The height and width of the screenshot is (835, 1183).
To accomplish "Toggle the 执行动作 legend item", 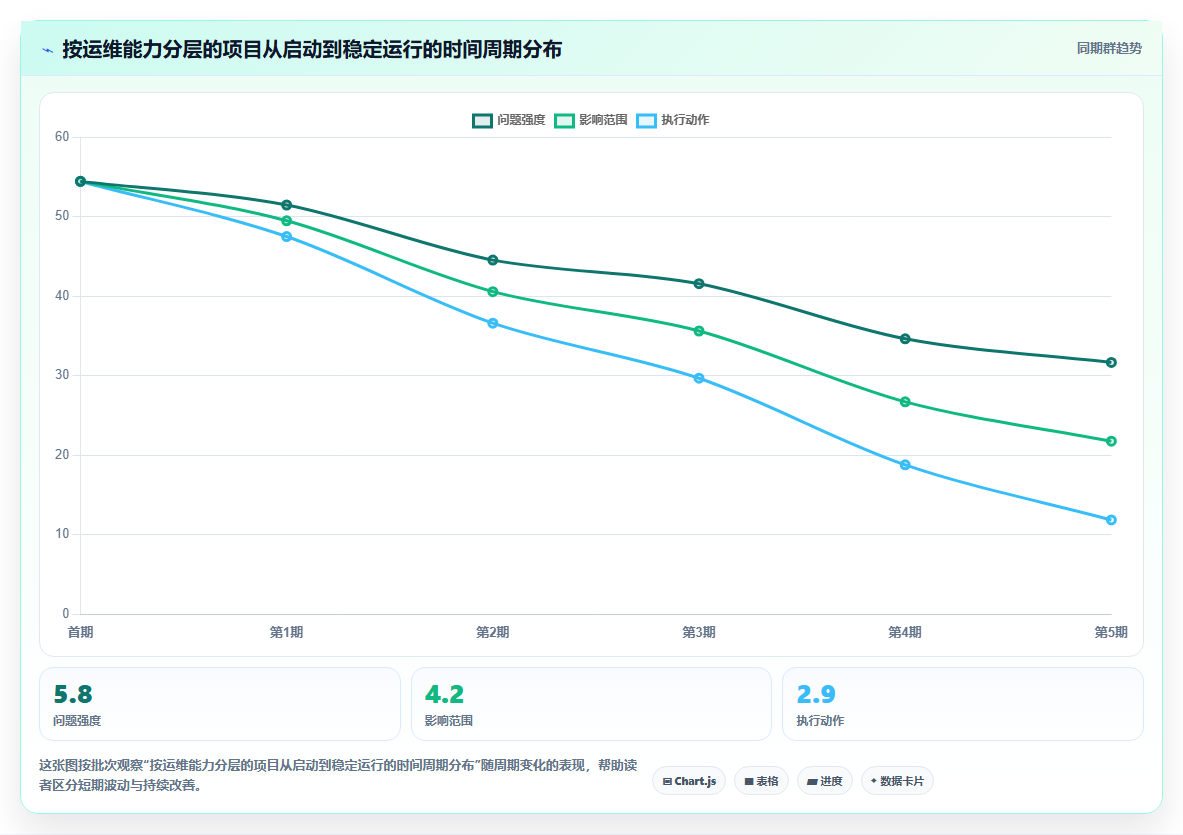I will [673, 120].
